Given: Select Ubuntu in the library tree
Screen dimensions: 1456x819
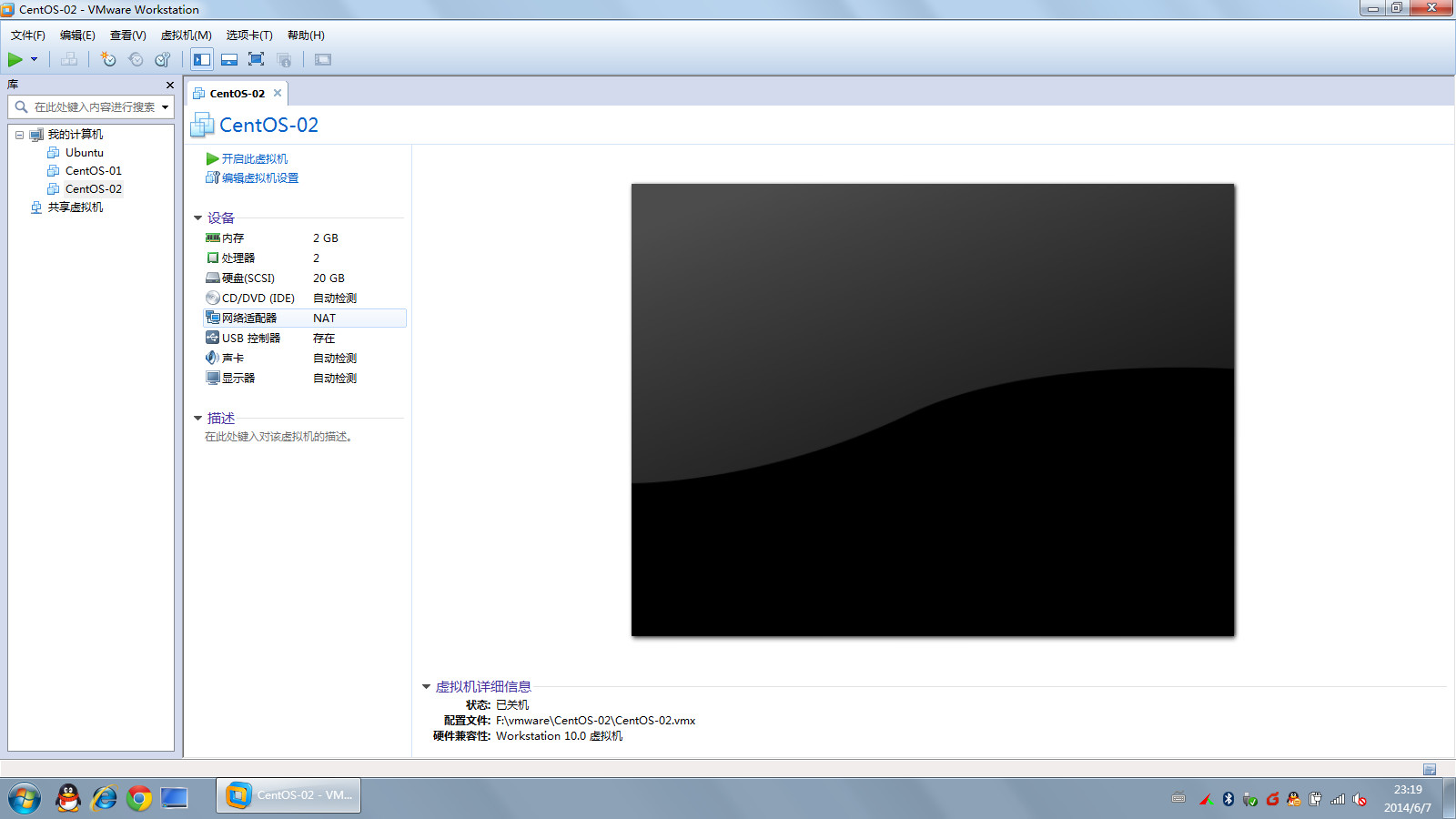Looking at the screenshot, I should coord(84,153).
